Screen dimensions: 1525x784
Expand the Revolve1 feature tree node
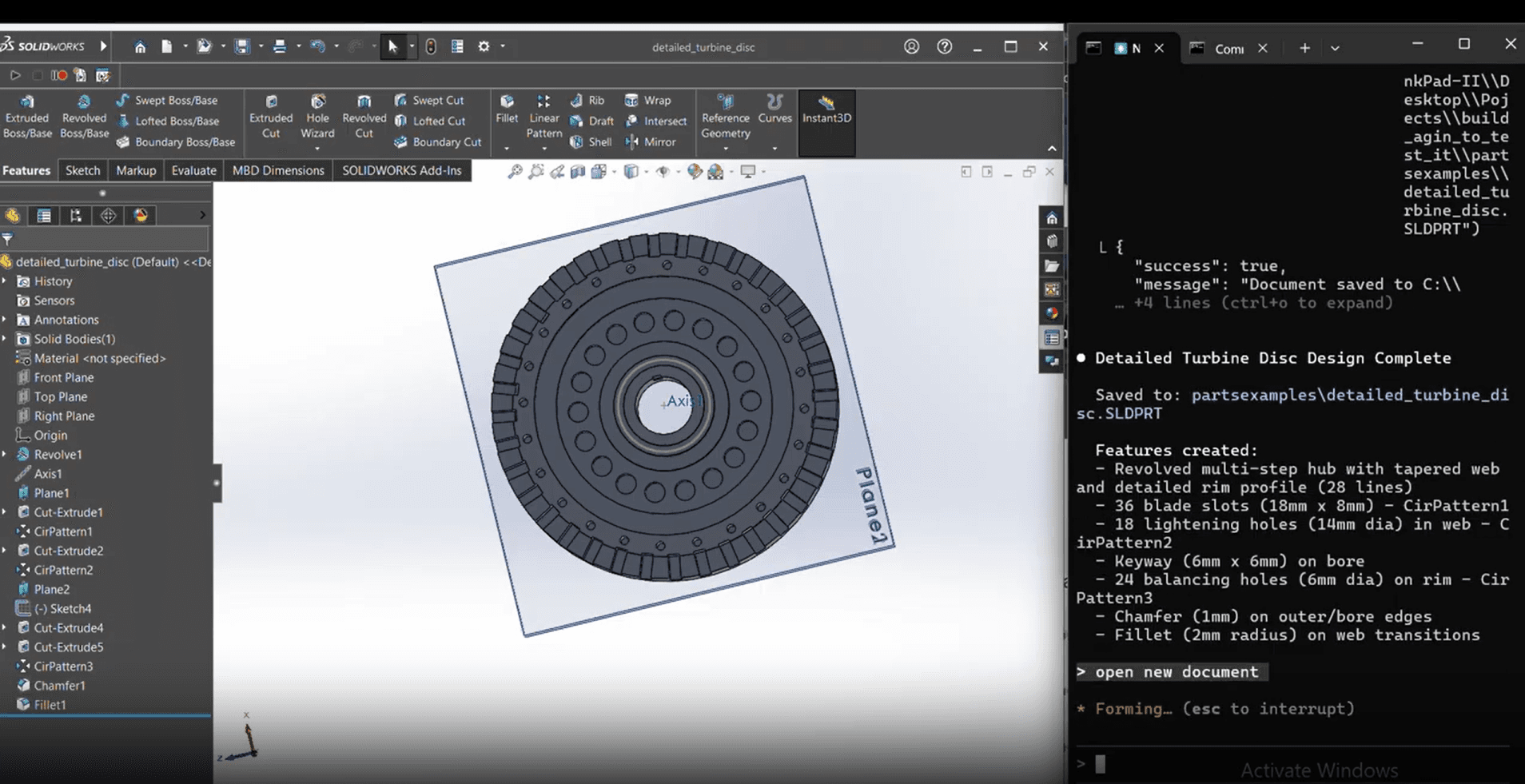point(5,455)
